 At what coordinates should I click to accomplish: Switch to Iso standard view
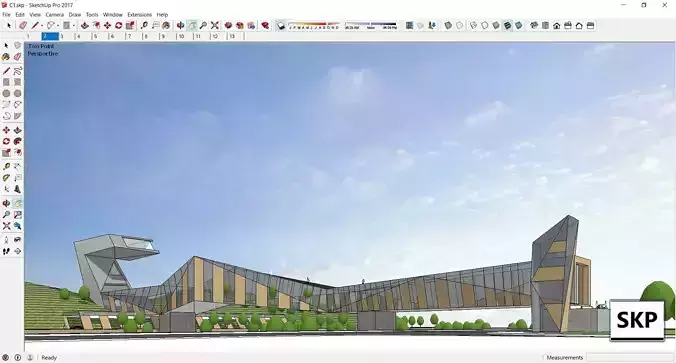(534, 26)
